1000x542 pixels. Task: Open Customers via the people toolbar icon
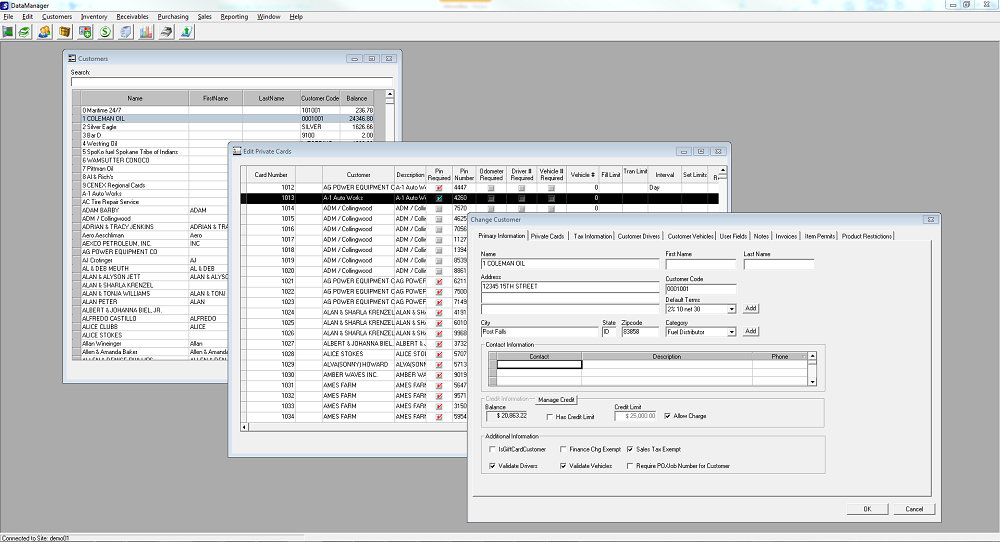(44, 32)
